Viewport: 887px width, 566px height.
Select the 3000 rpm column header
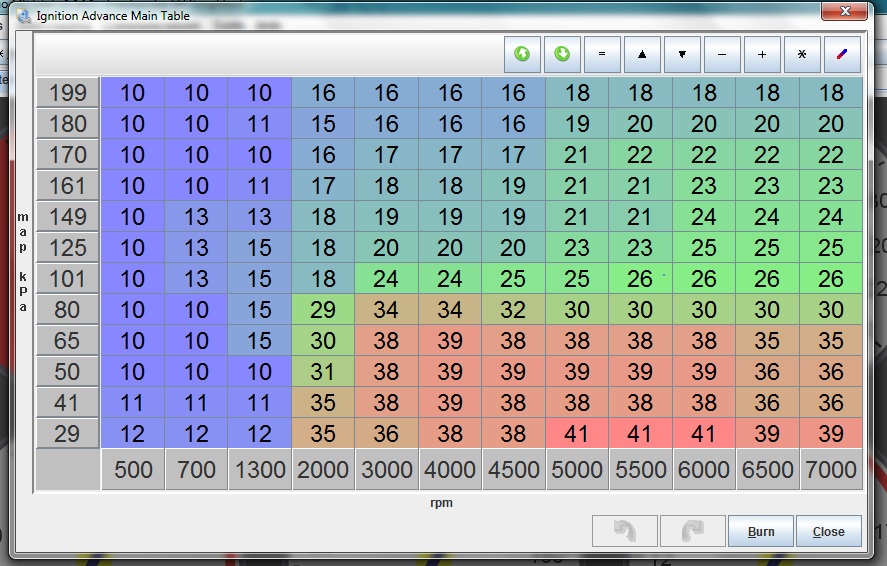pos(387,469)
